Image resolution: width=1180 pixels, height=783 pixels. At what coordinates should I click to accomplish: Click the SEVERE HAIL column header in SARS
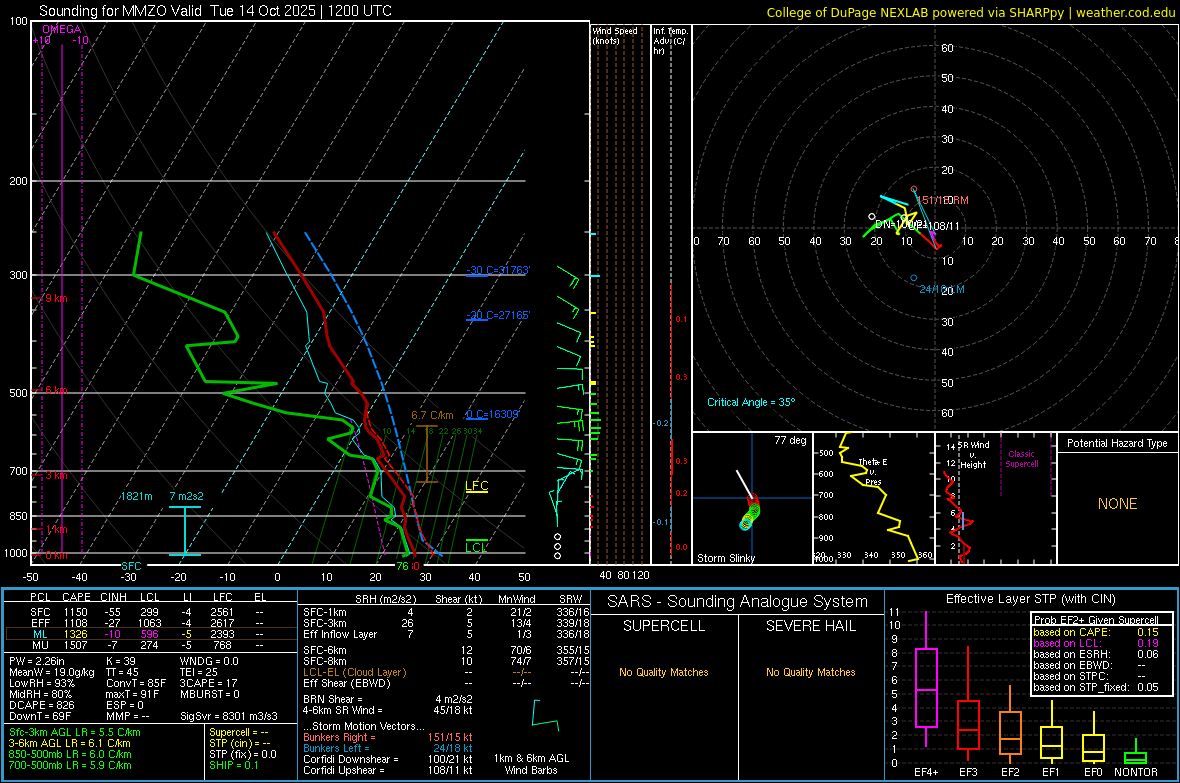tap(810, 626)
